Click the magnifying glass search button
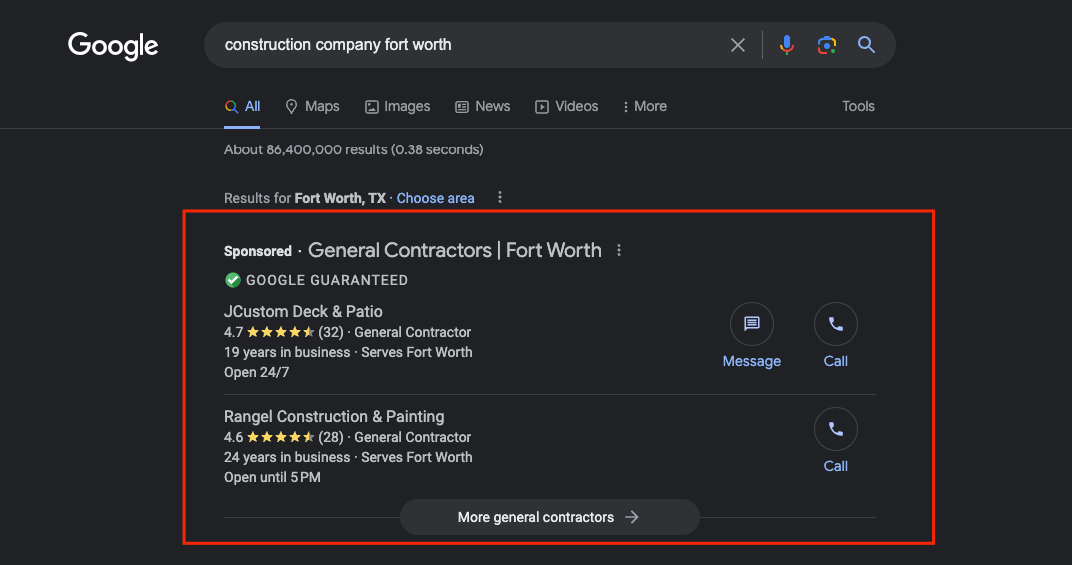1072x565 pixels. [x=866, y=45]
